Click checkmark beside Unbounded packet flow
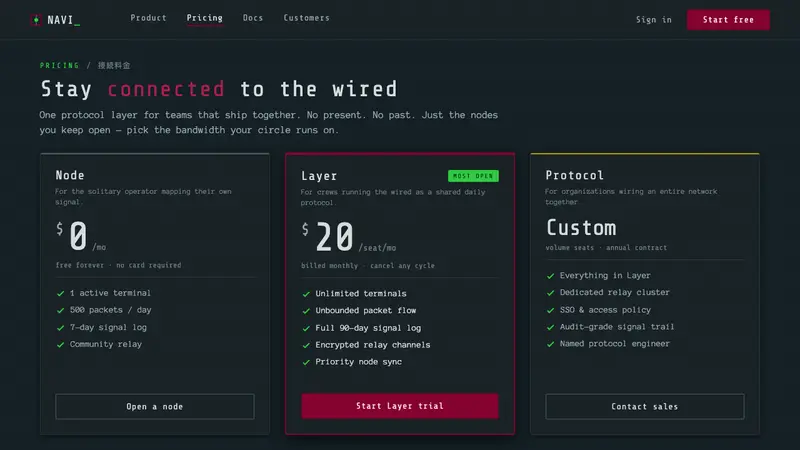The image size is (800, 450). pyautogui.click(x=306, y=311)
